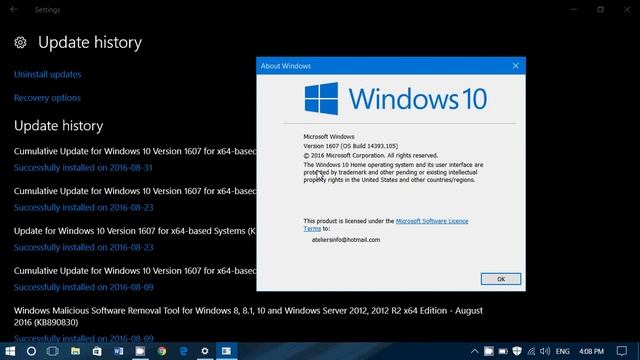This screenshot has width=640, height=360.
Task: Open battery status in system tray
Action: [x=503, y=351]
